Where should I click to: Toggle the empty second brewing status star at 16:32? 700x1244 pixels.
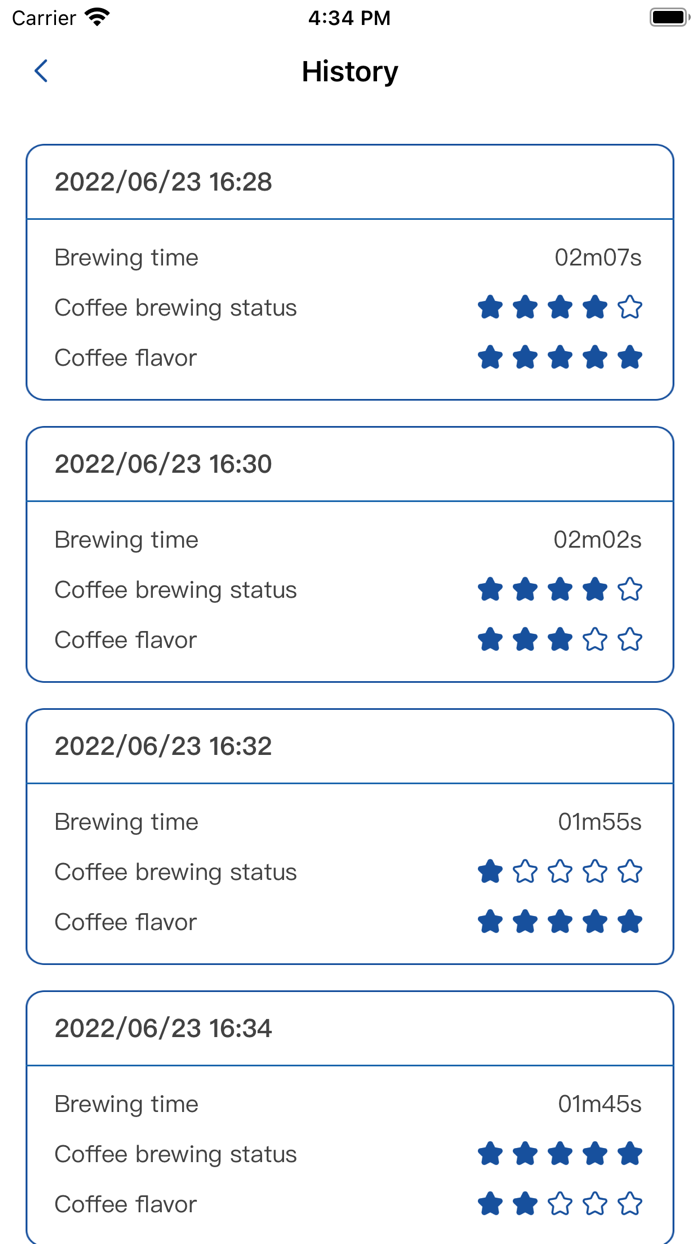(x=525, y=871)
